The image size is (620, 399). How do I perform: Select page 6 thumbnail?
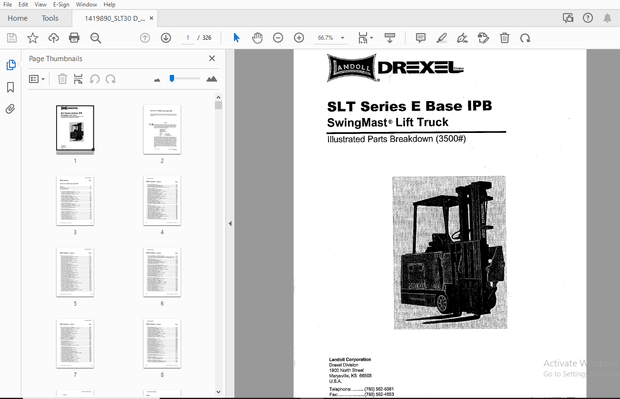tap(162, 272)
